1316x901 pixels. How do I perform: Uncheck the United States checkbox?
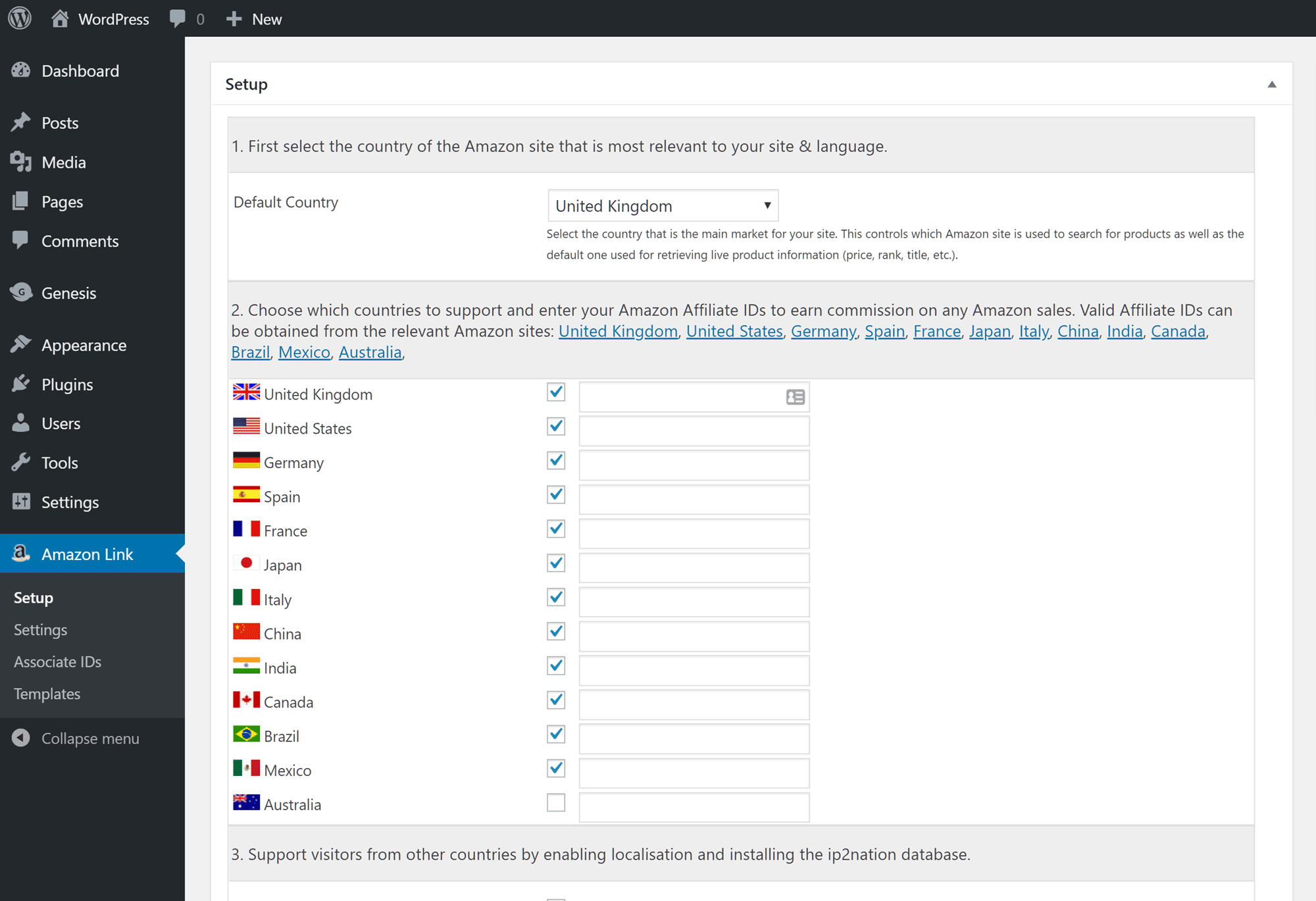pos(556,426)
